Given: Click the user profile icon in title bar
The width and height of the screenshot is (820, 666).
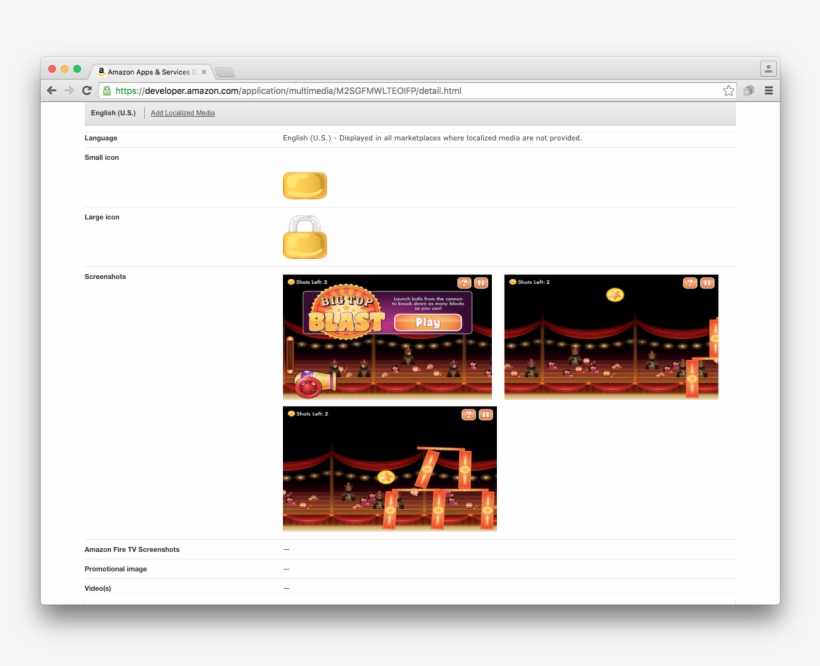Looking at the screenshot, I should coord(767,69).
